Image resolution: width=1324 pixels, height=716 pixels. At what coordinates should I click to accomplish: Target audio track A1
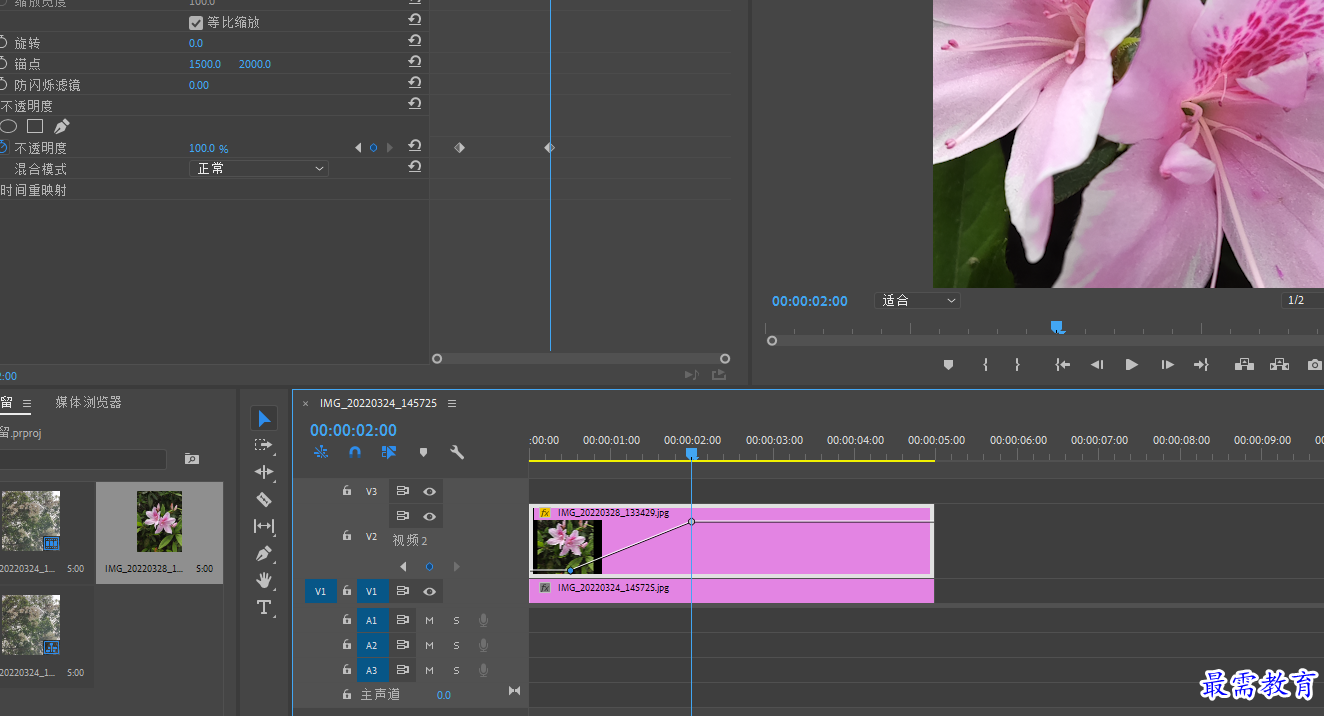click(372, 620)
